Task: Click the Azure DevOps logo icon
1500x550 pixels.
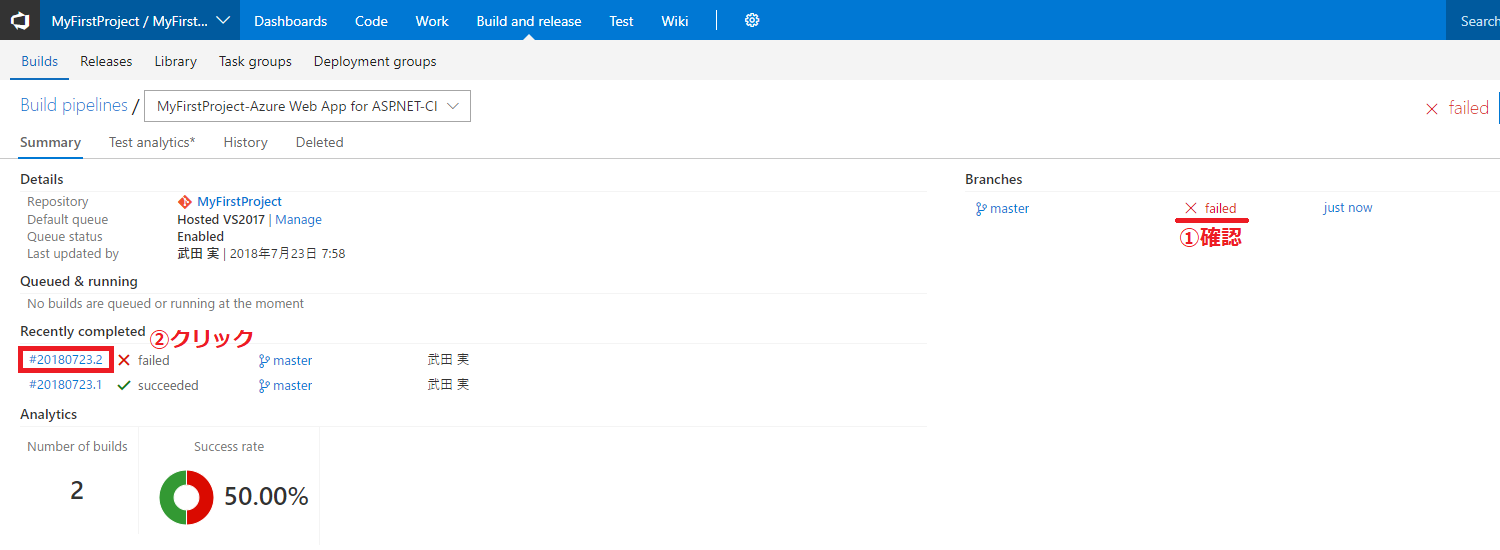Action: pos(20,20)
